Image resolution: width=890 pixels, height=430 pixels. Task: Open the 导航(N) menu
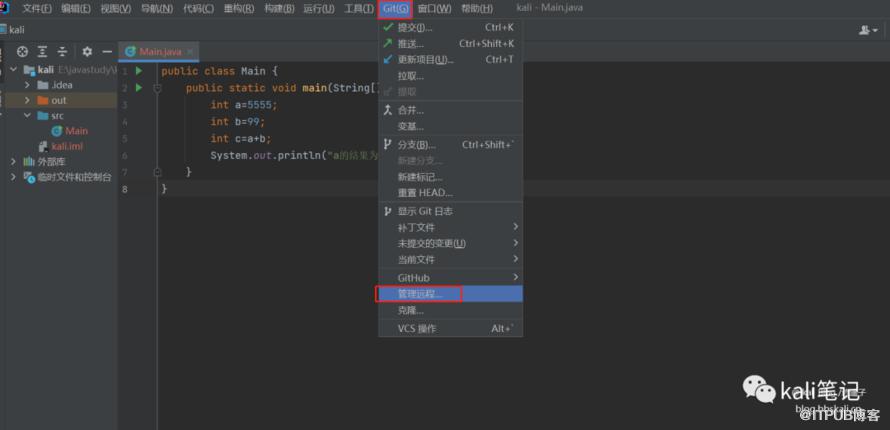pyautogui.click(x=157, y=9)
